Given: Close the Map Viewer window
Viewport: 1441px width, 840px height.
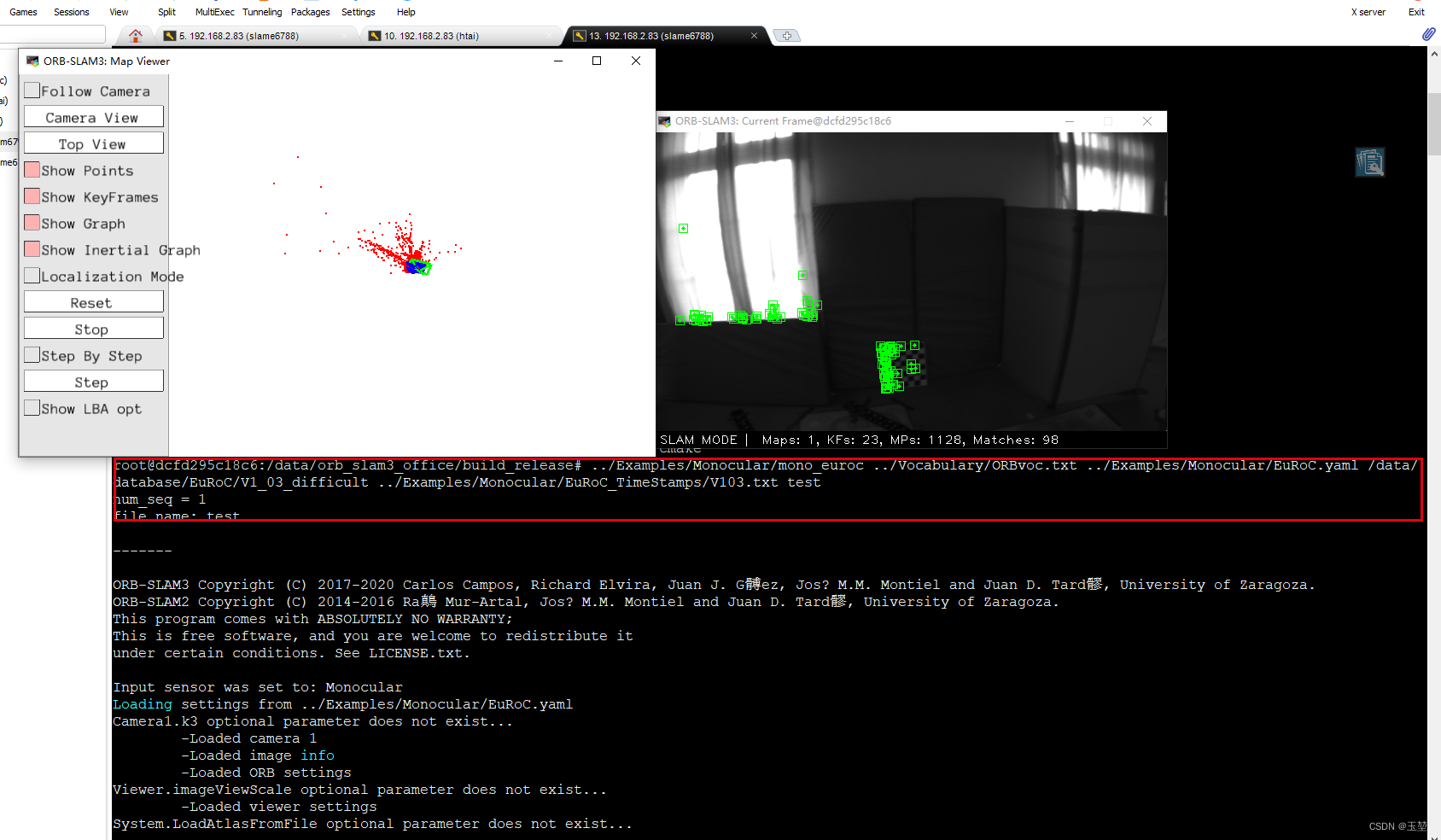Looking at the screenshot, I should 636,61.
